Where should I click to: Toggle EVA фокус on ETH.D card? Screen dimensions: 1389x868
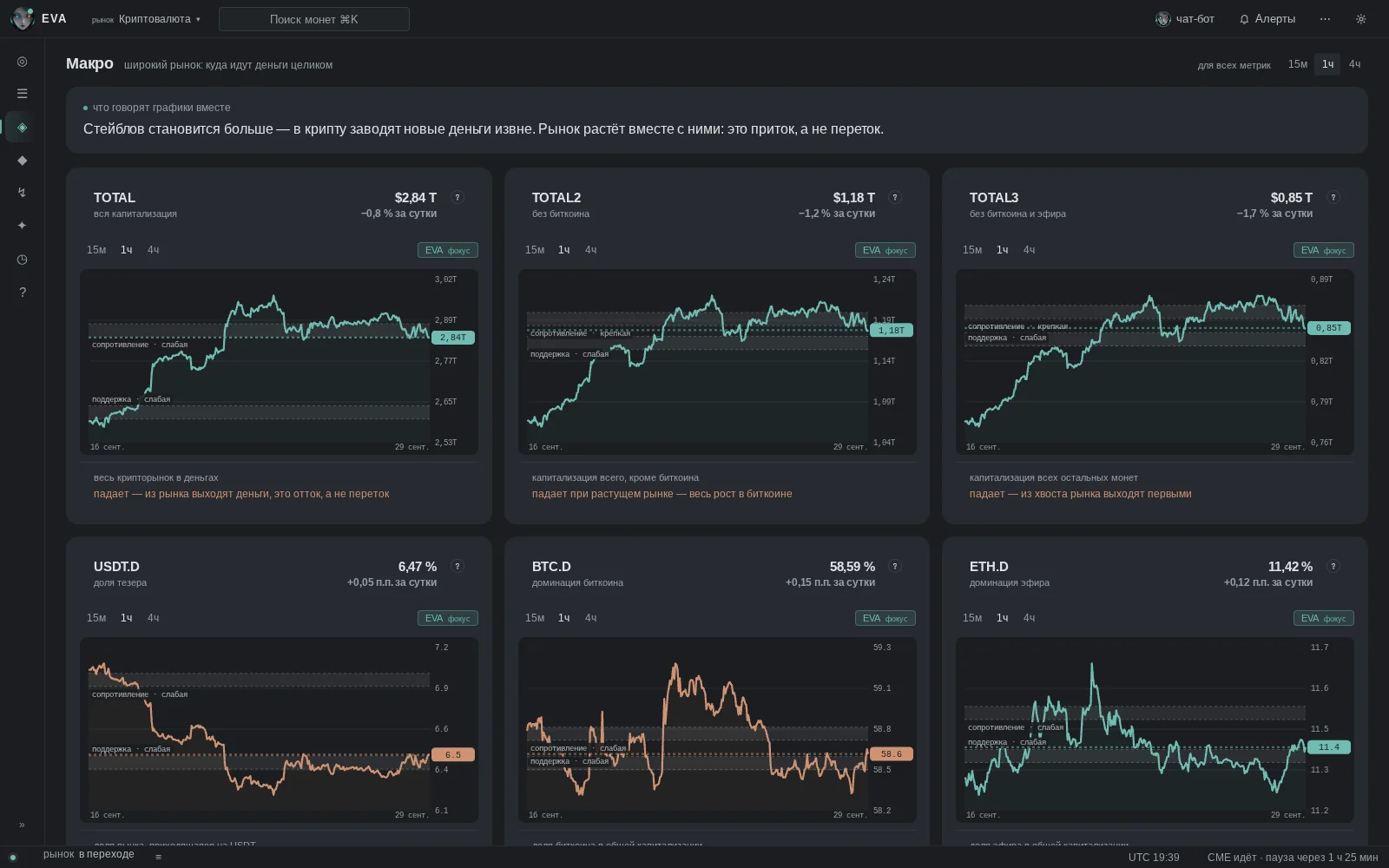pos(1324,618)
